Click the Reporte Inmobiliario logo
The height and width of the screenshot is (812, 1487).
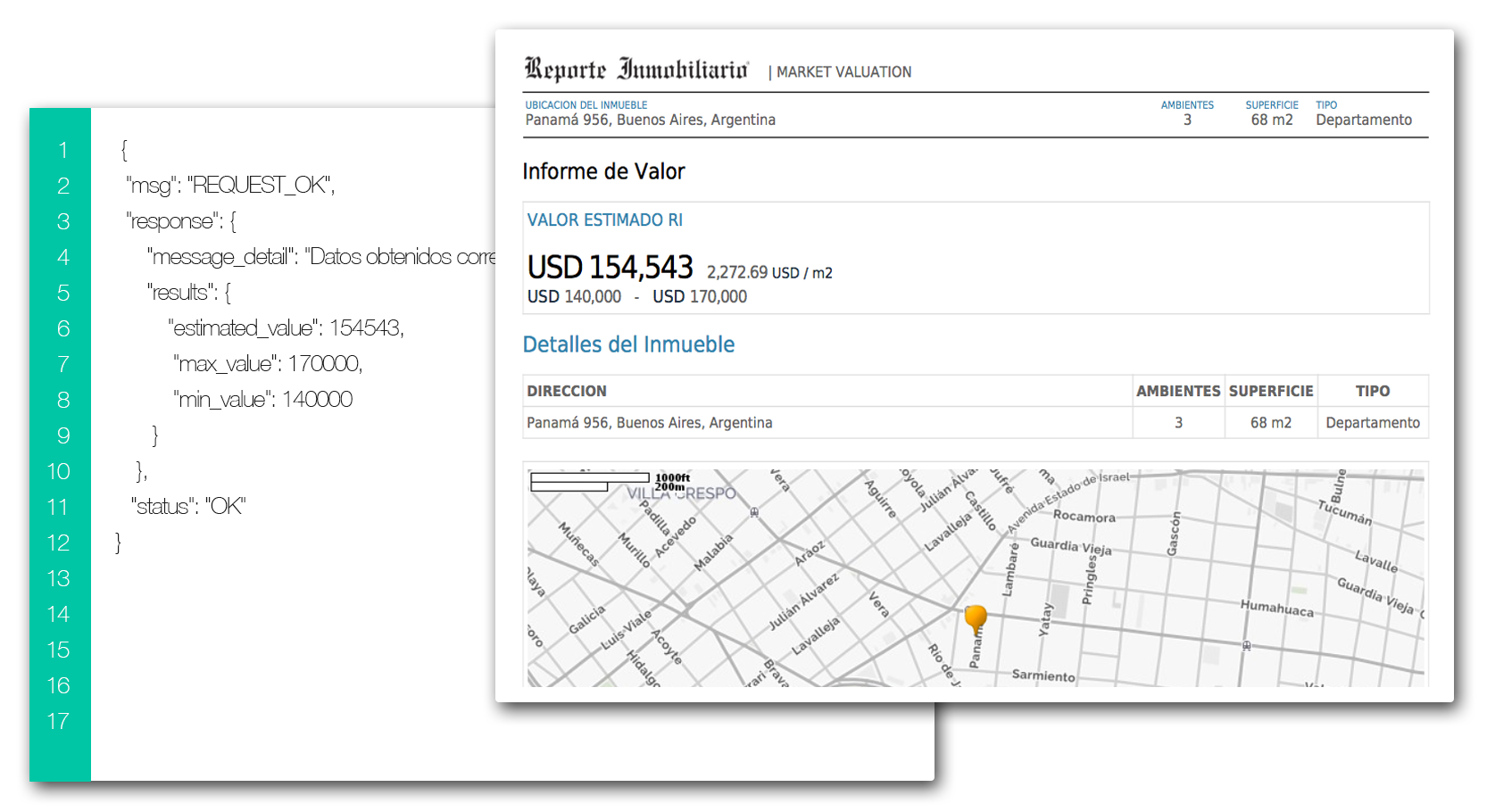(x=637, y=67)
